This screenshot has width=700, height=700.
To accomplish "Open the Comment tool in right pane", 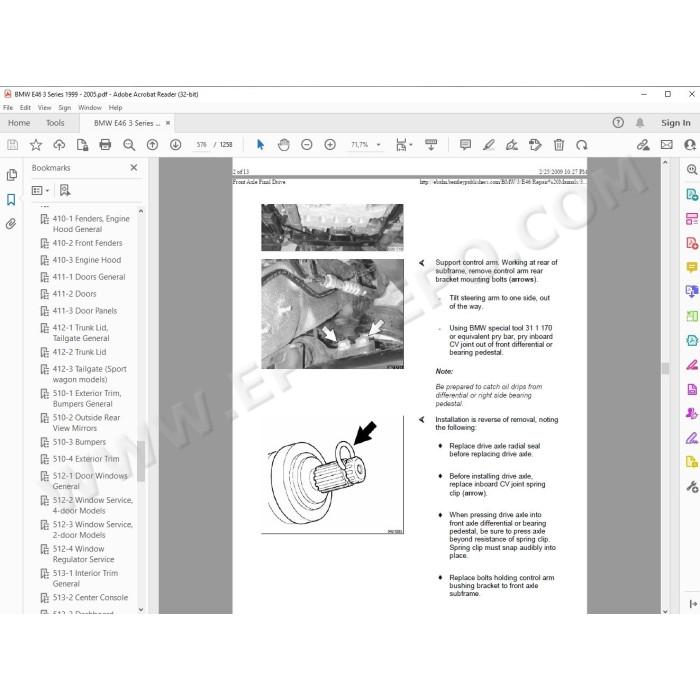I will (692, 267).
